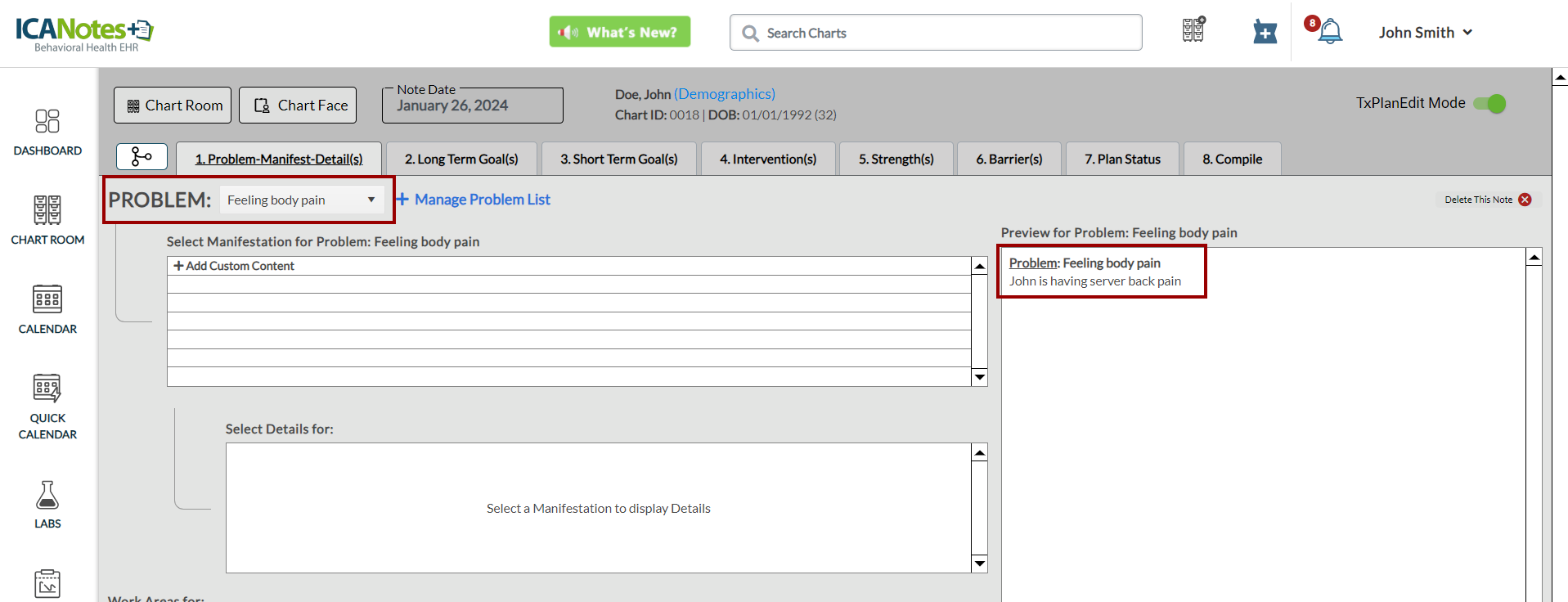Click the add-chart folder plus icon
The image size is (1568, 602).
tap(1265, 33)
